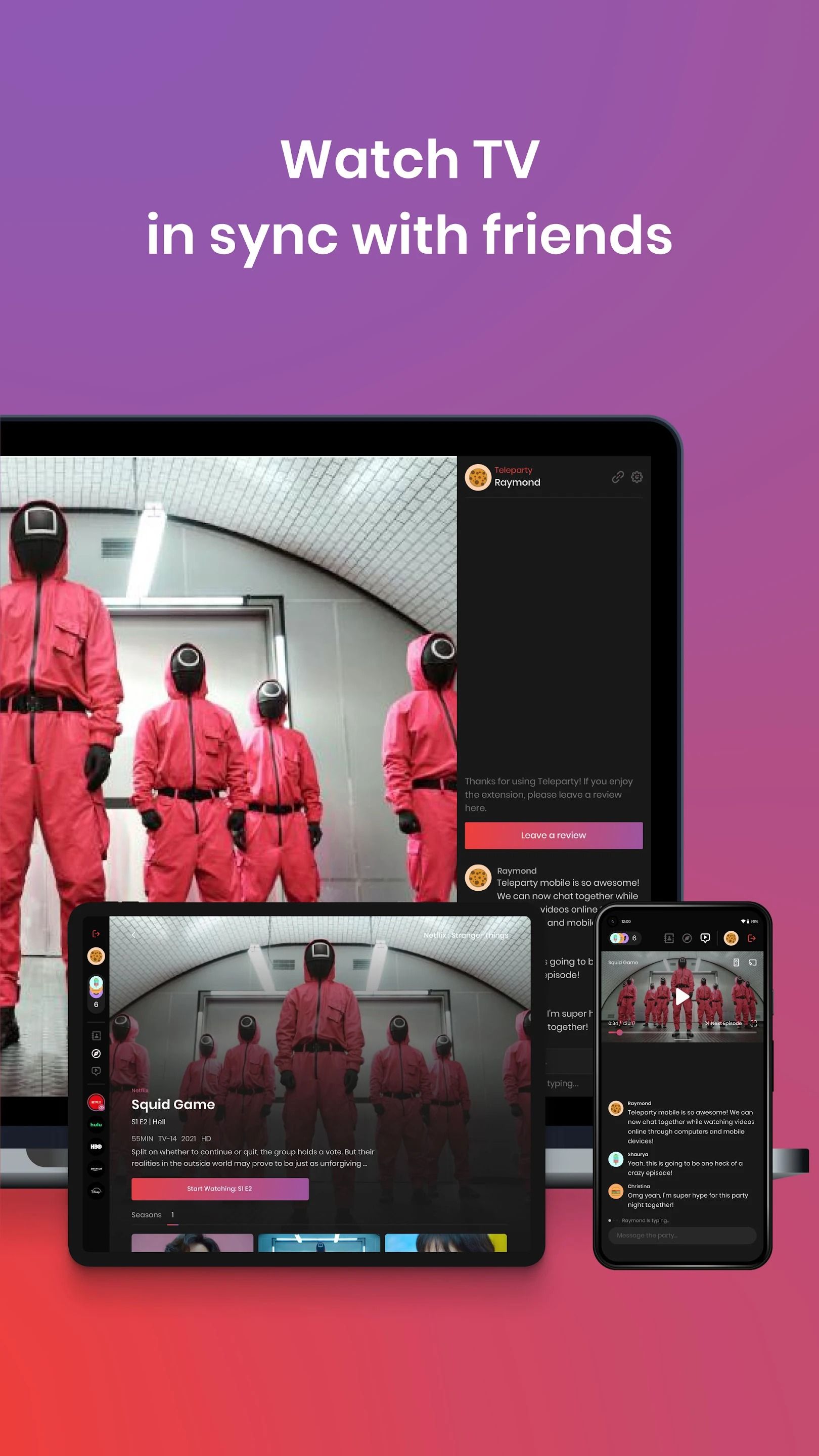Viewport: 819px width, 1456px height.
Task: Tap the remote control icon on phone video
Action: (x=736, y=963)
